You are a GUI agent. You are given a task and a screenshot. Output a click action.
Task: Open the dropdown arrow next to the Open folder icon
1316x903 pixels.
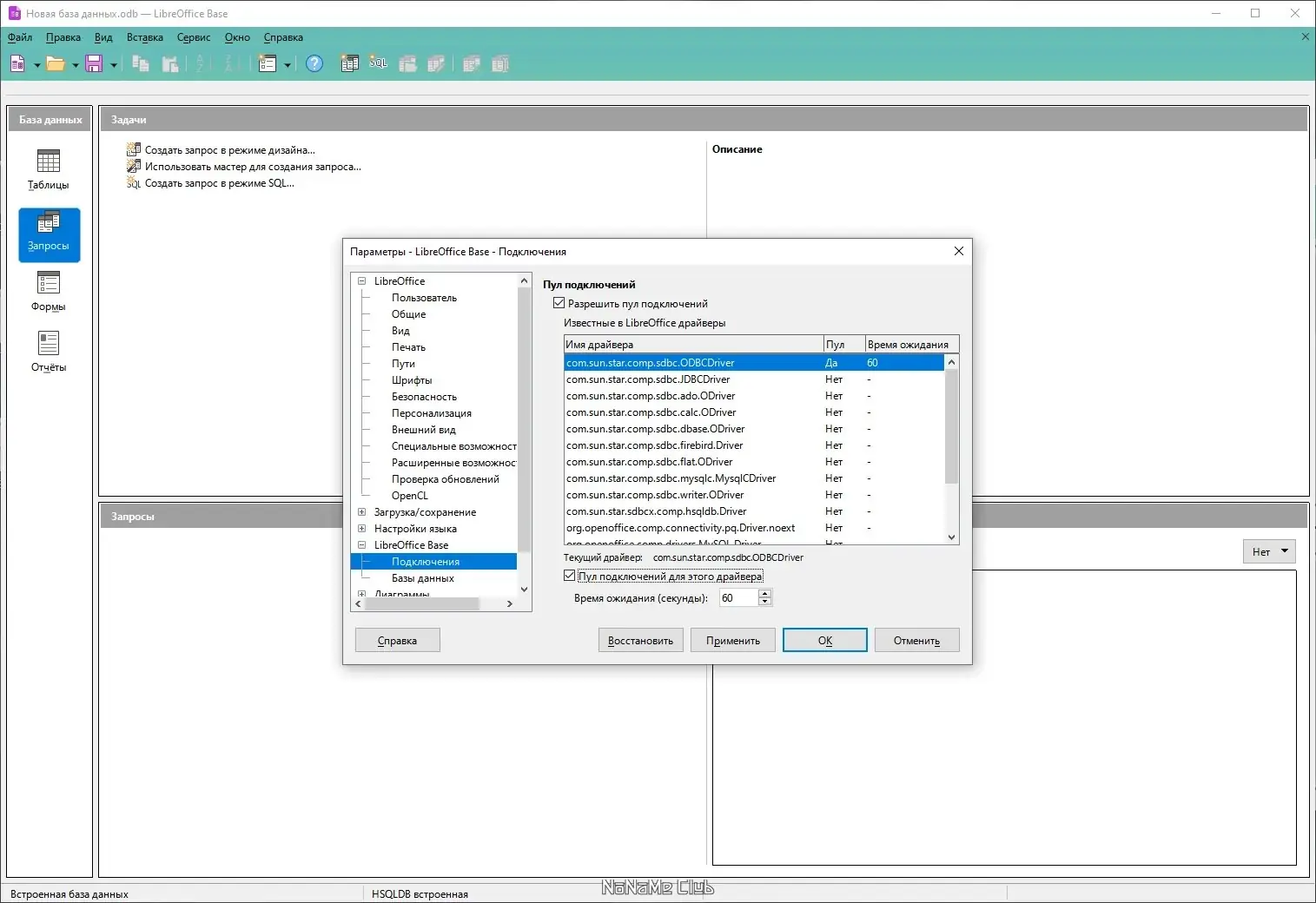click(75, 64)
